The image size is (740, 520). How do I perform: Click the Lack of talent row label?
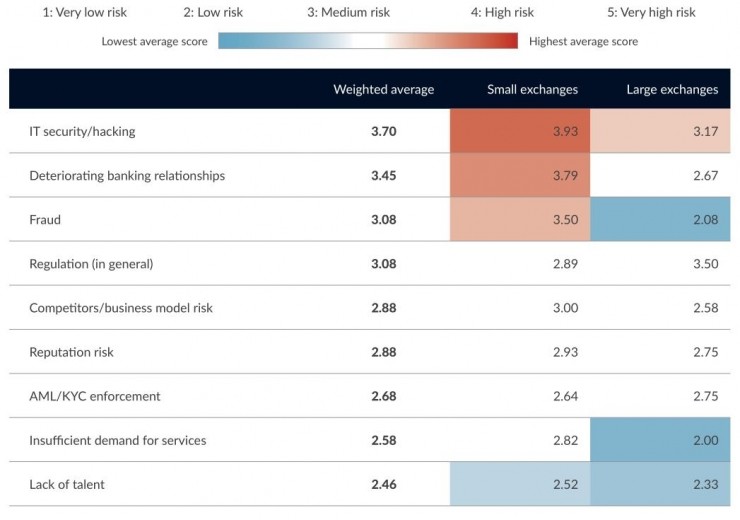67,484
